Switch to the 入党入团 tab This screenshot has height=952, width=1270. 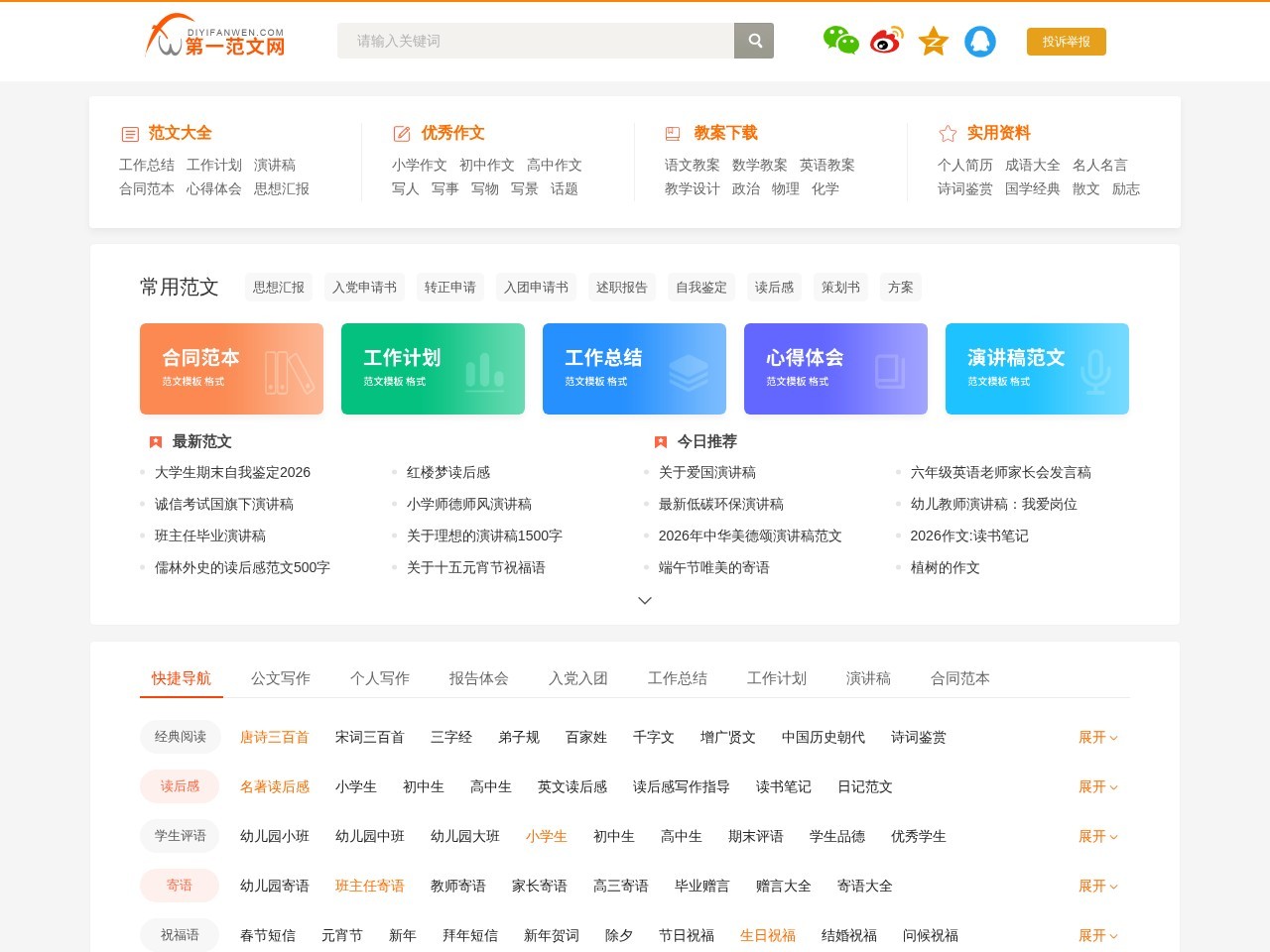(577, 678)
